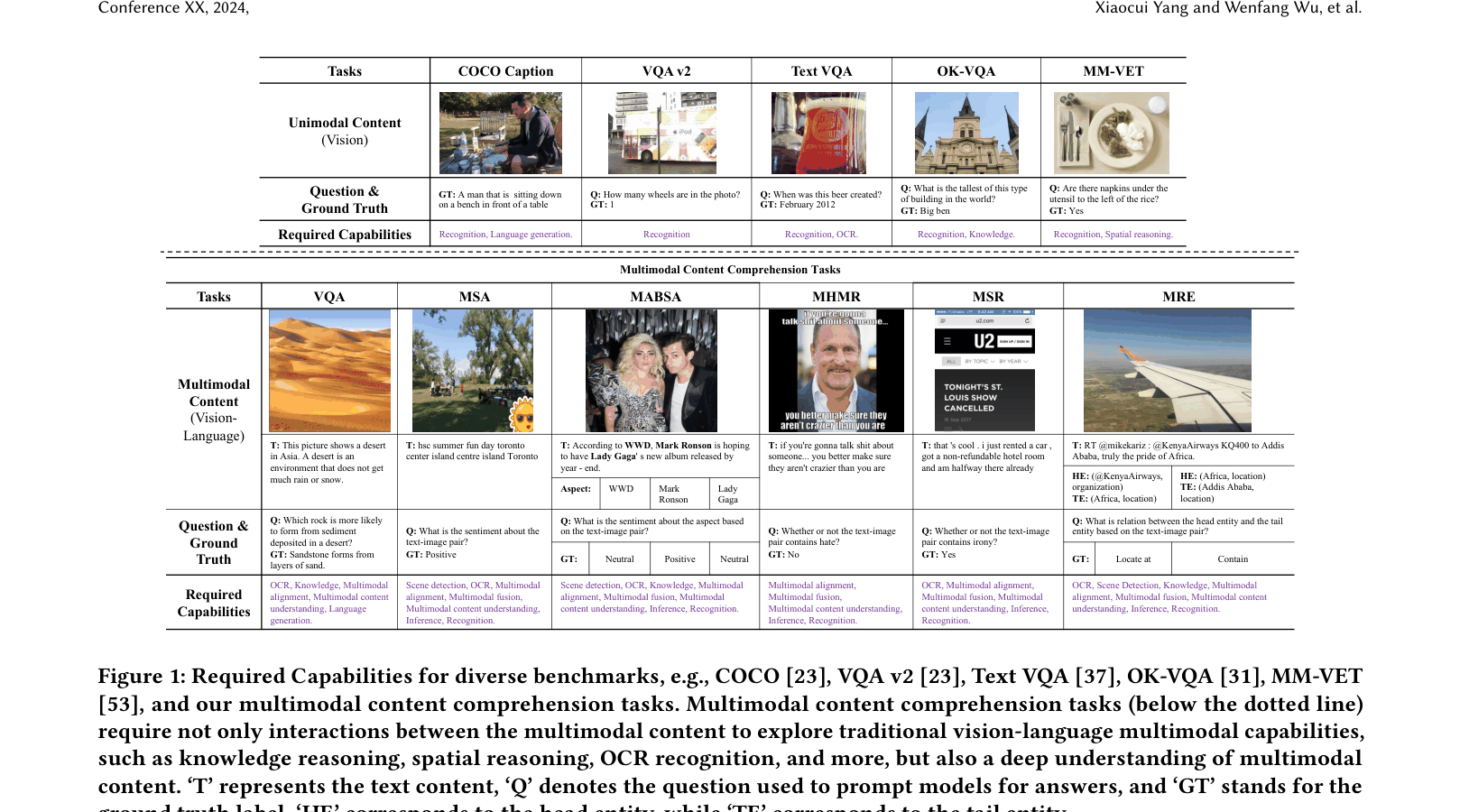This screenshot has height=812, width=1460.
Task: Click the "Locate at" relation cell
Action: coord(1133,559)
